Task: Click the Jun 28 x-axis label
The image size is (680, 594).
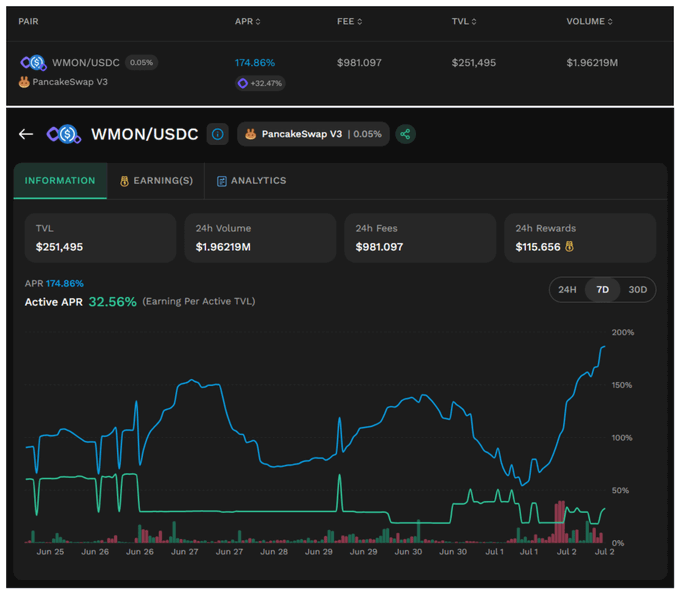Action: pos(274,552)
